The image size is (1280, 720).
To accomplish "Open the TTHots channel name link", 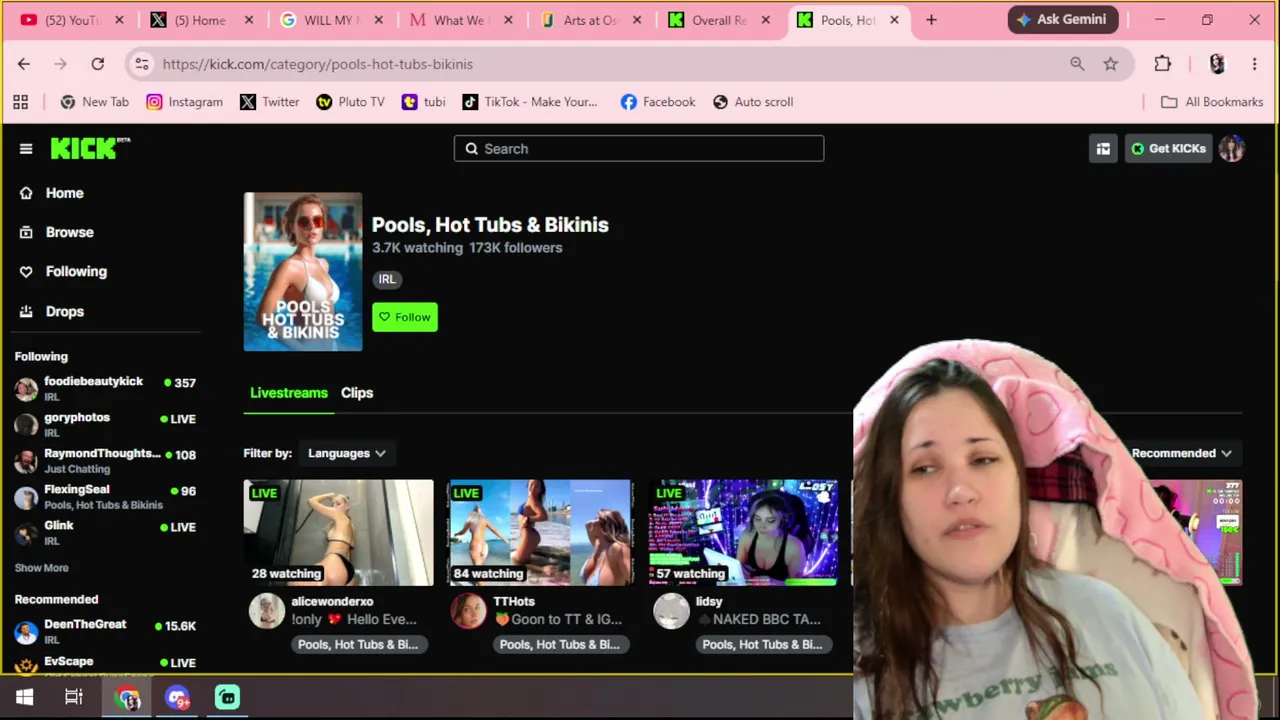I will (x=514, y=601).
